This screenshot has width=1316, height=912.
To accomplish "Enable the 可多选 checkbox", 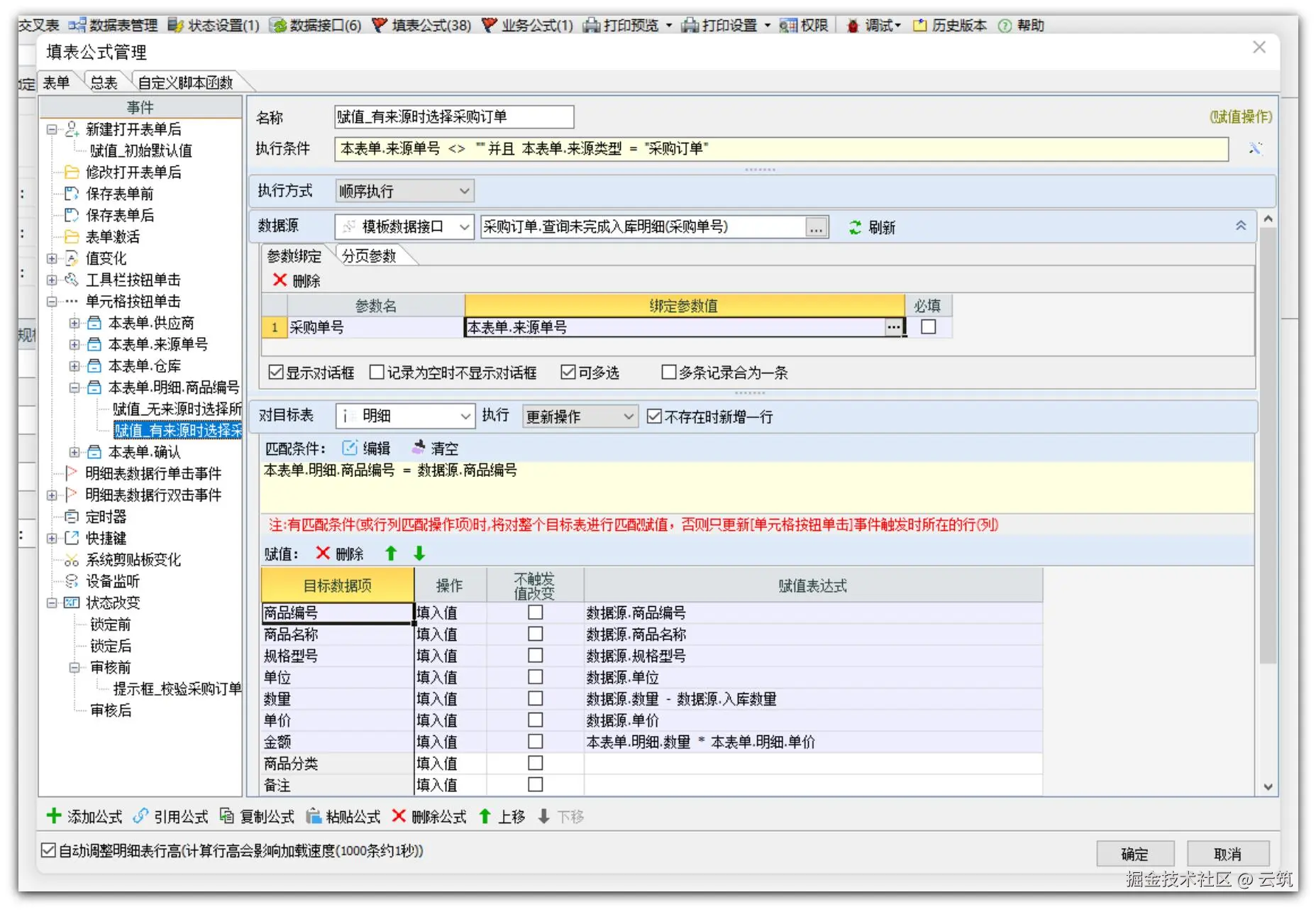I will (x=568, y=372).
